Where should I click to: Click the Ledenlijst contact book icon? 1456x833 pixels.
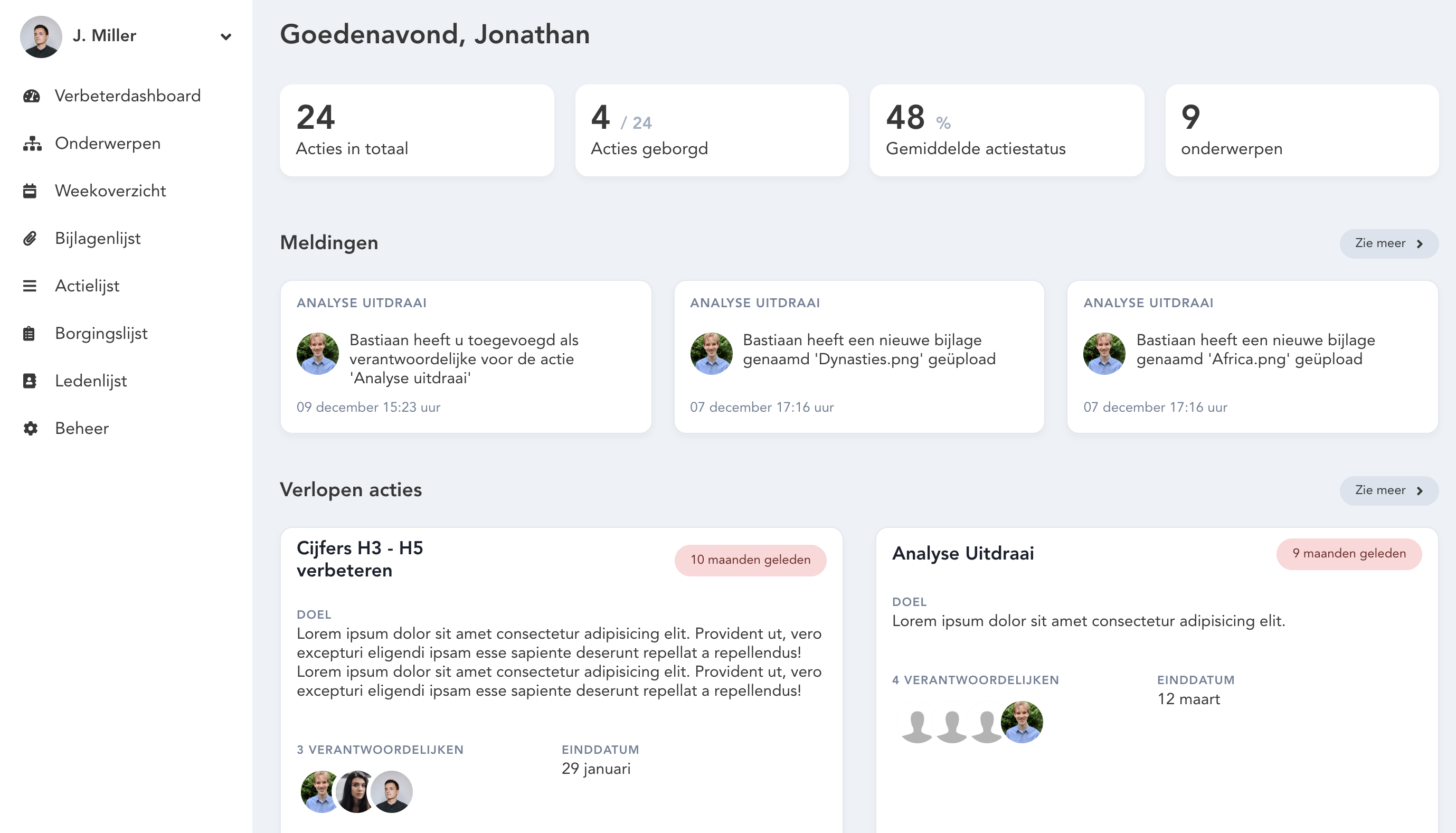[30, 381]
